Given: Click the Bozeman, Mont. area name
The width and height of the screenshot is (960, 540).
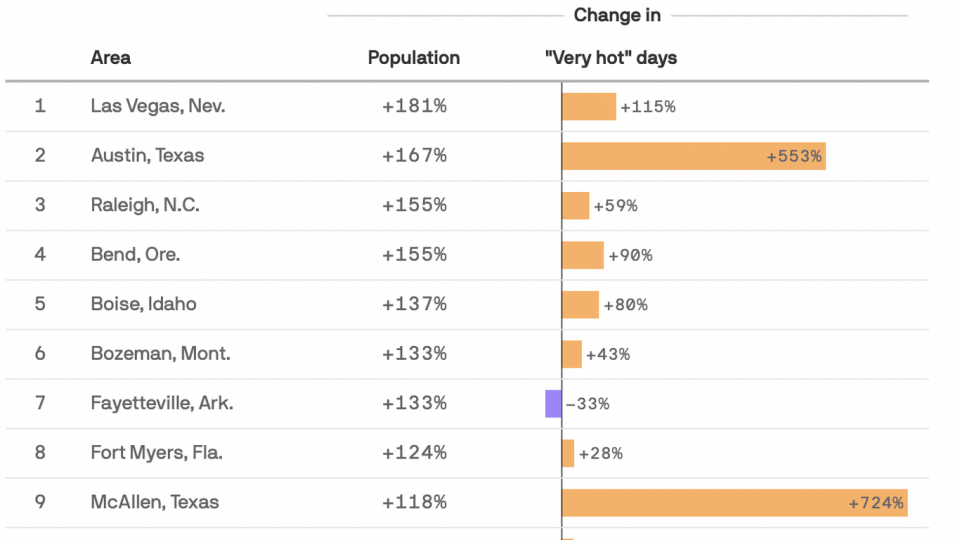Looking at the screenshot, I should pos(160,353).
